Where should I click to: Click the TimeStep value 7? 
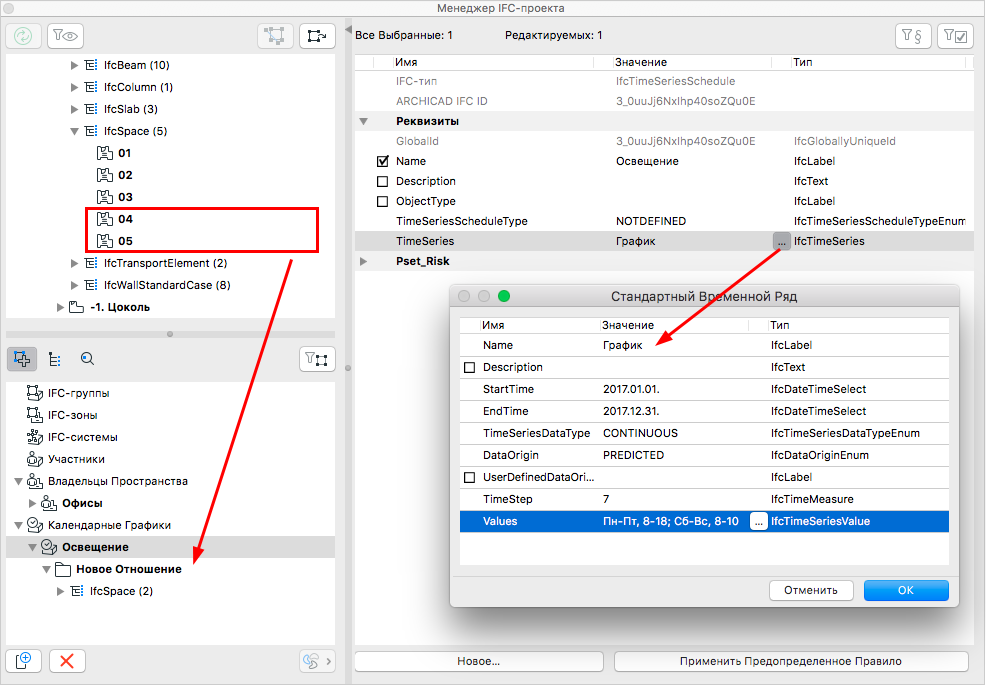click(x=606, y=499)
